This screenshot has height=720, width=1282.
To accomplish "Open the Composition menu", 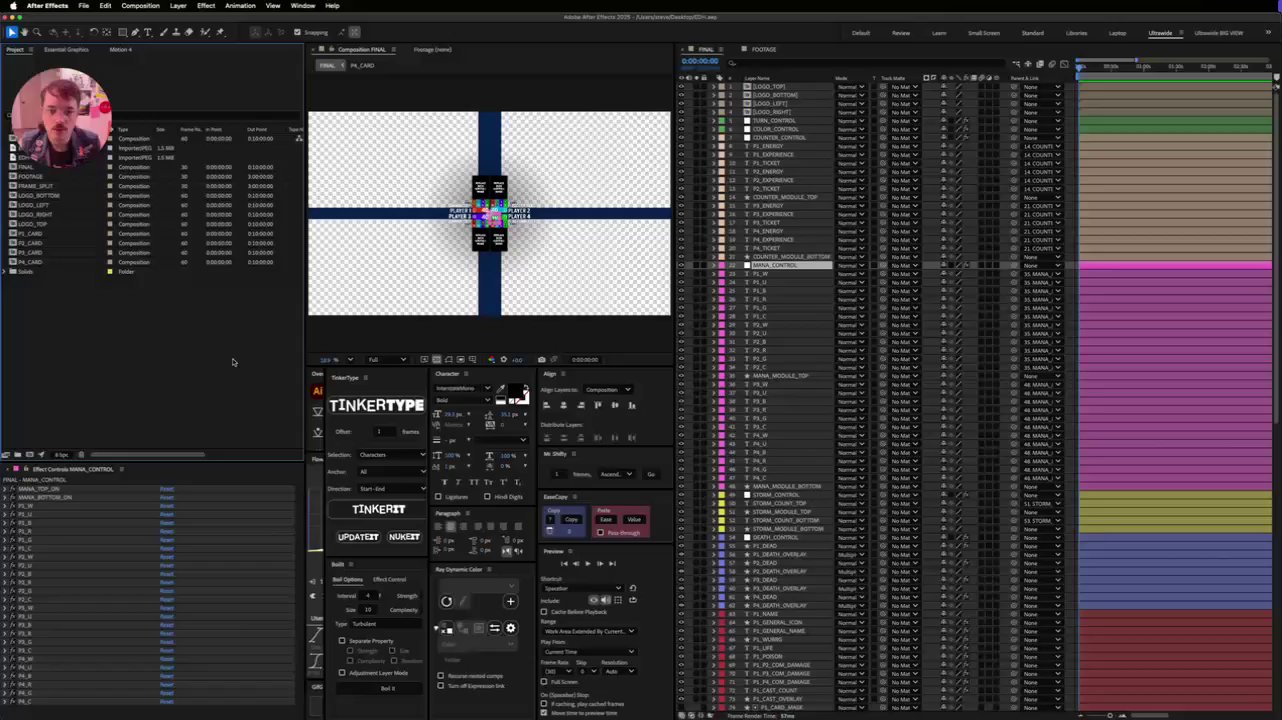I will [140, 6].
